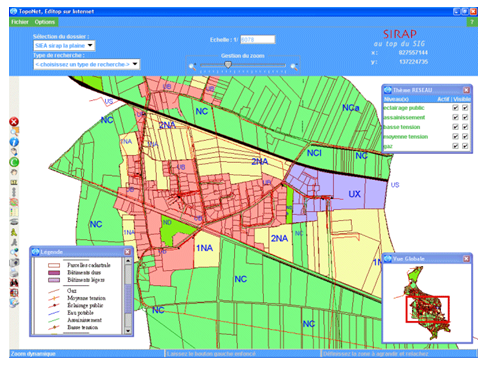Screen dimensions: 487x367
Task: Close the Vue Globale panel
Action: [466, 258]
